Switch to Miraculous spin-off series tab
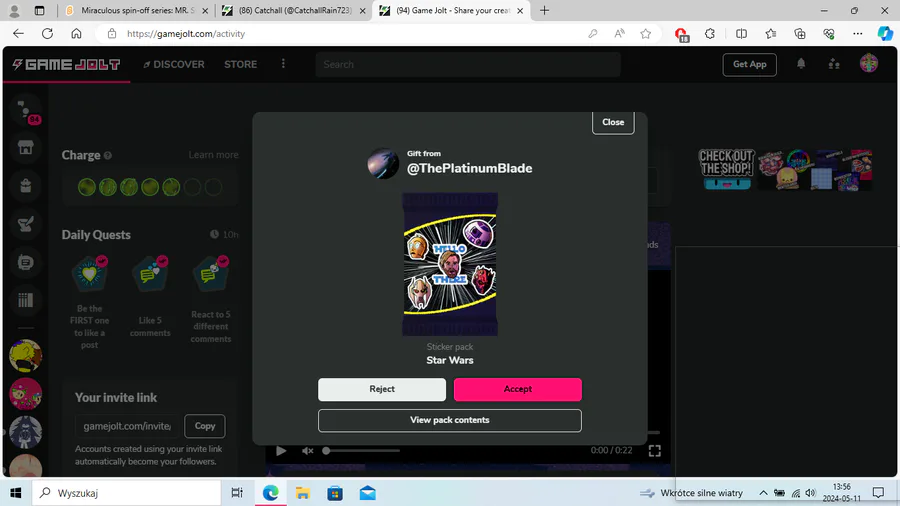900x506 pixels. (138, 10)
